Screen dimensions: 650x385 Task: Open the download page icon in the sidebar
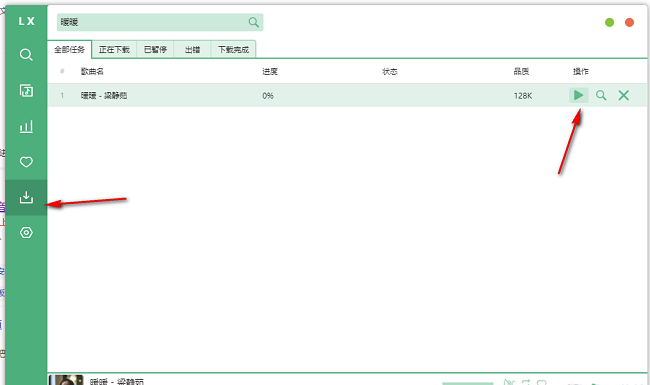[26, 197]
